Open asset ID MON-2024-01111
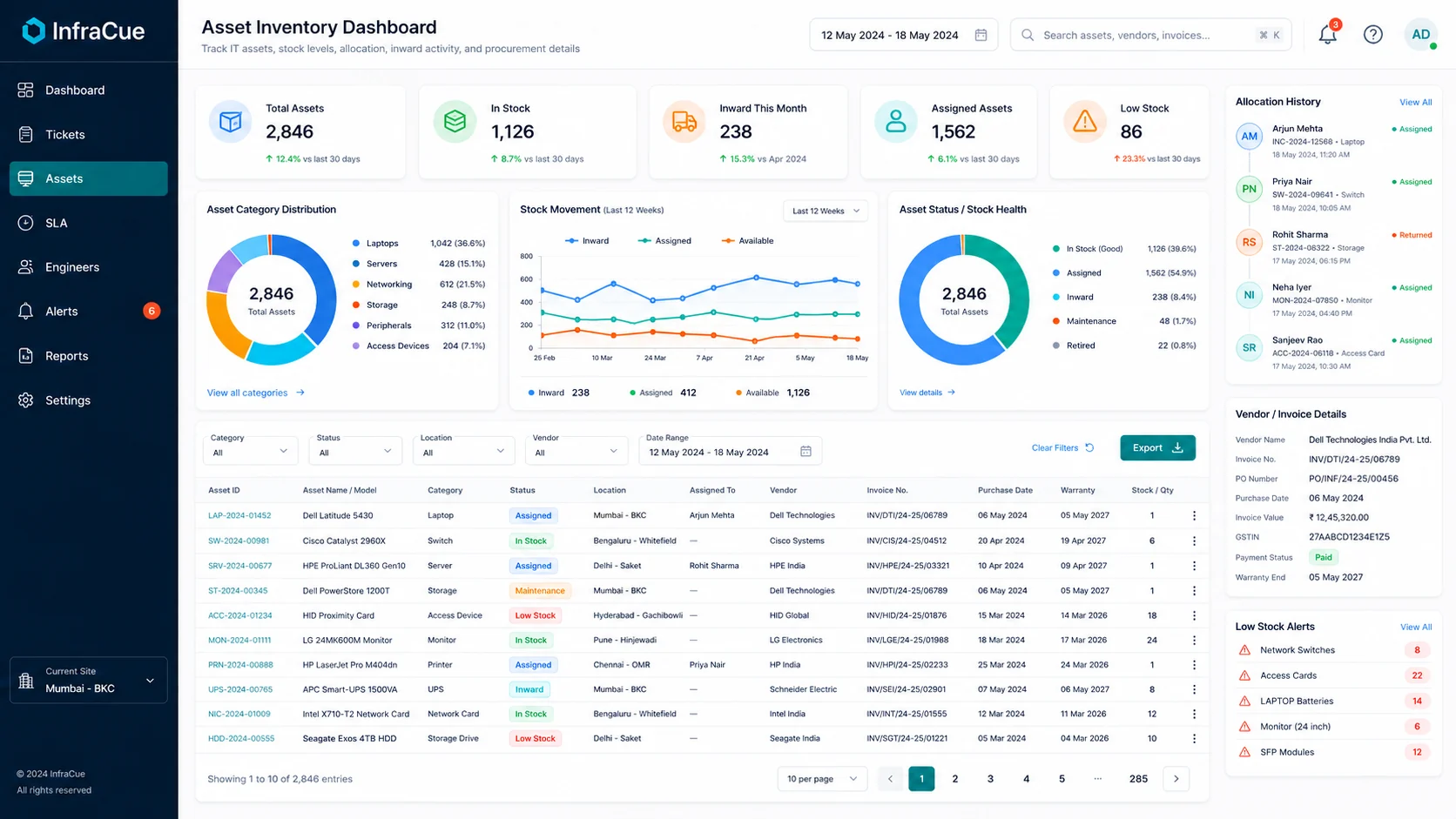The height and width of the screenshot is (819, 1456). click(x=239, y=640)
